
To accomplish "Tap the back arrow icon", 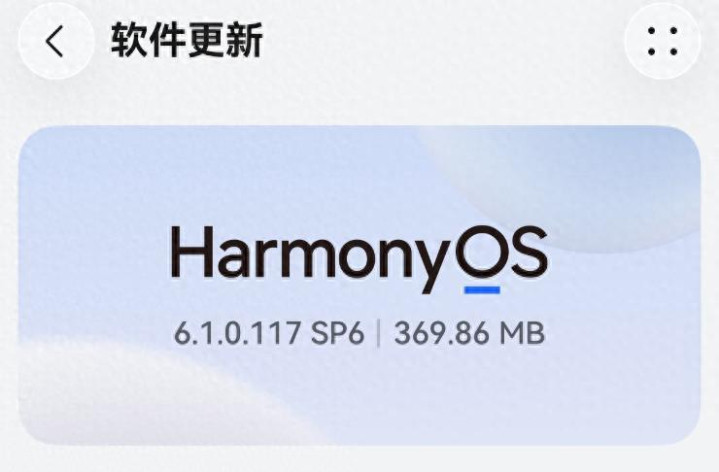I will 56,41.
